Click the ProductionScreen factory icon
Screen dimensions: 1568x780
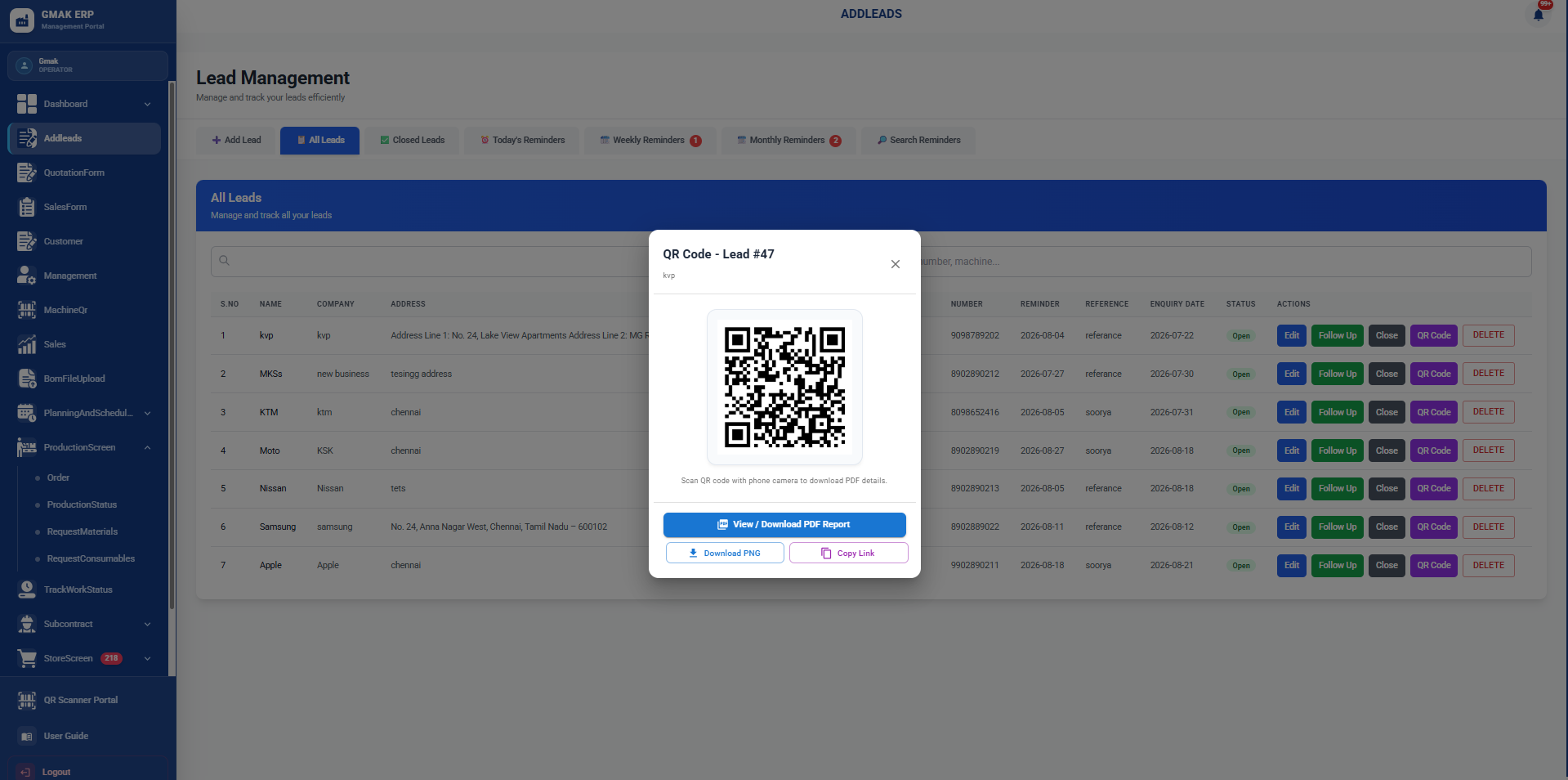point(27,447)
